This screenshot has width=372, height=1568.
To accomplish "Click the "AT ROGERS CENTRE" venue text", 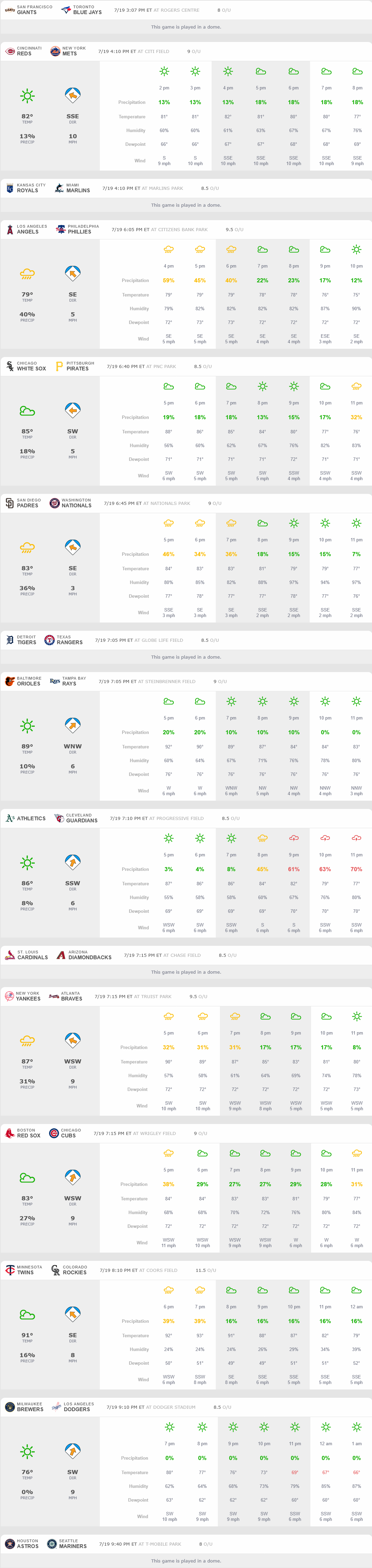I will click(177, 10).
